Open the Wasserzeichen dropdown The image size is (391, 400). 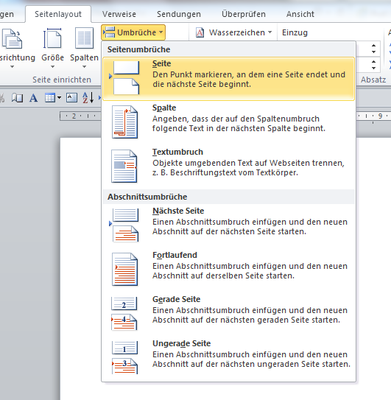pos(234,33)
